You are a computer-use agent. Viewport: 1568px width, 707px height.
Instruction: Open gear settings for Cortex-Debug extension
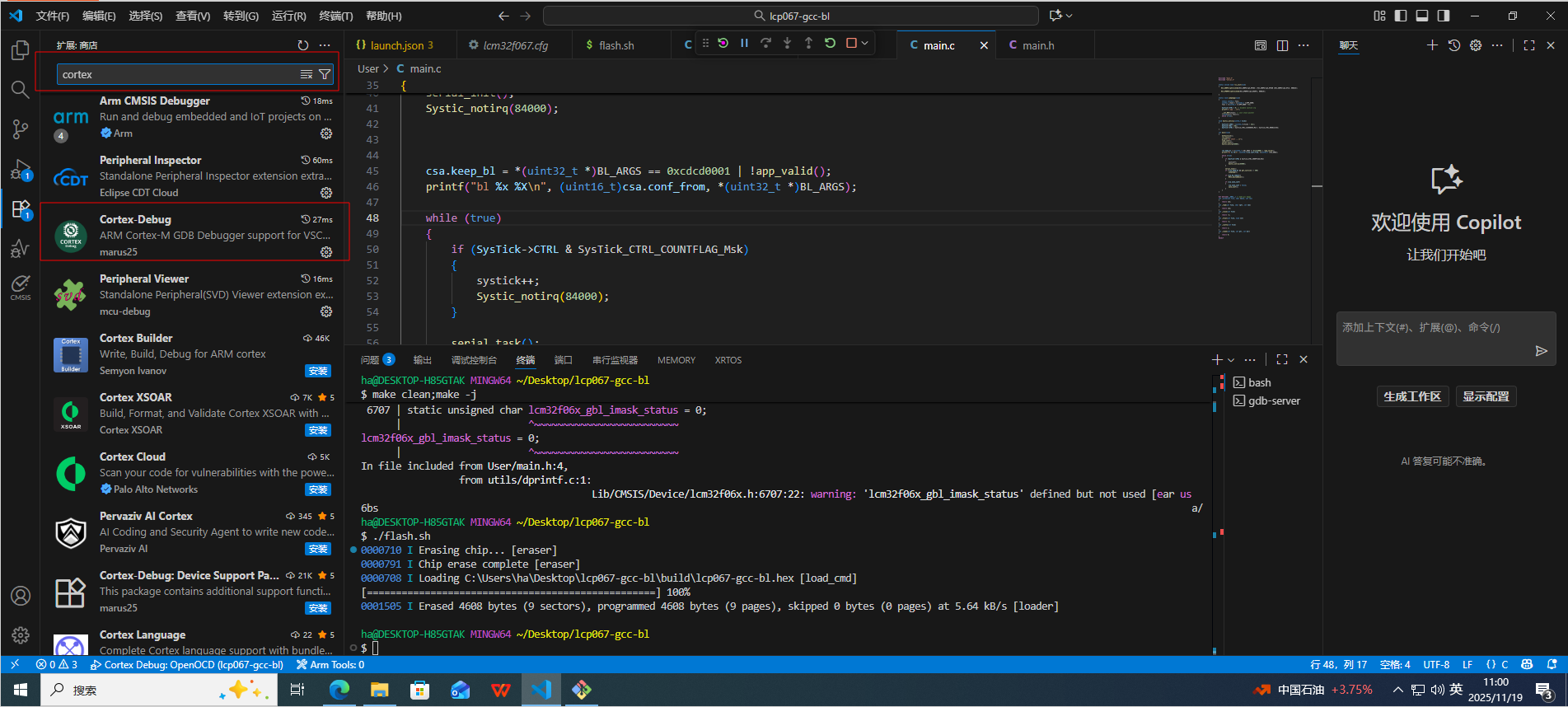(326, 252)
